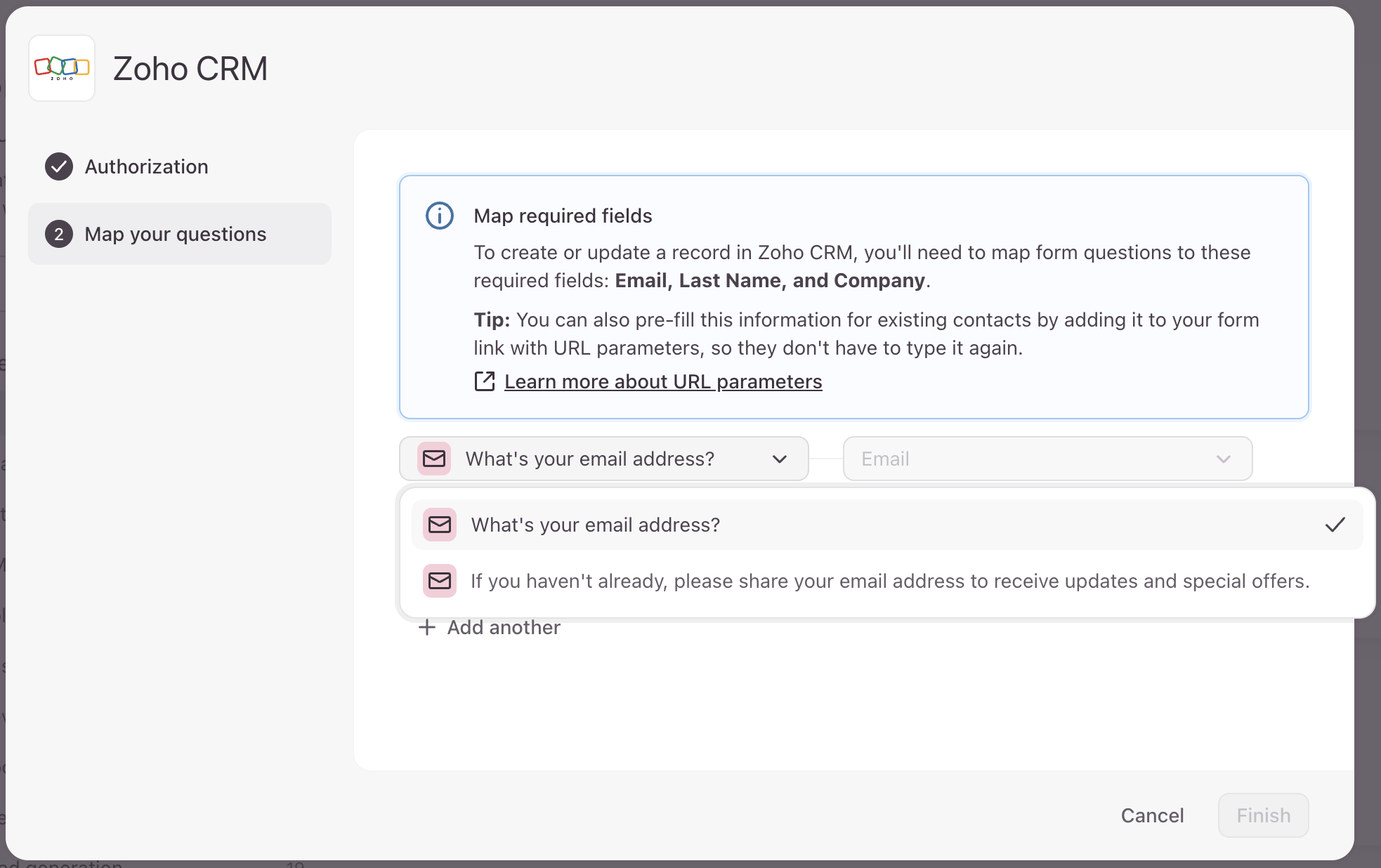Viewport: 1381px width, 868px height.
Task: Click the envelope icon of the first dropdown option
Action: click(440, 525)
